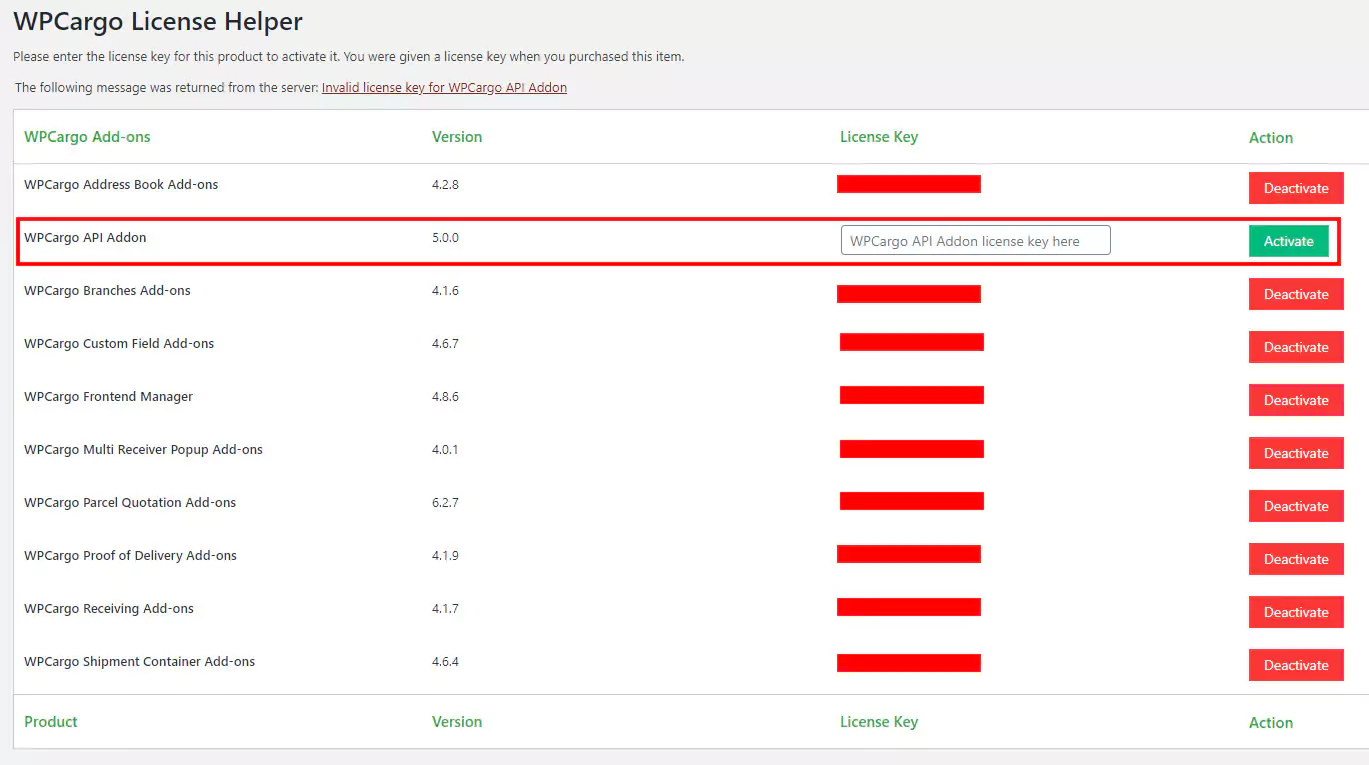Deactivate the WPCargo Address Book Add-ons license
This screenshot has height=765, width=1369.
point(1295,188)
